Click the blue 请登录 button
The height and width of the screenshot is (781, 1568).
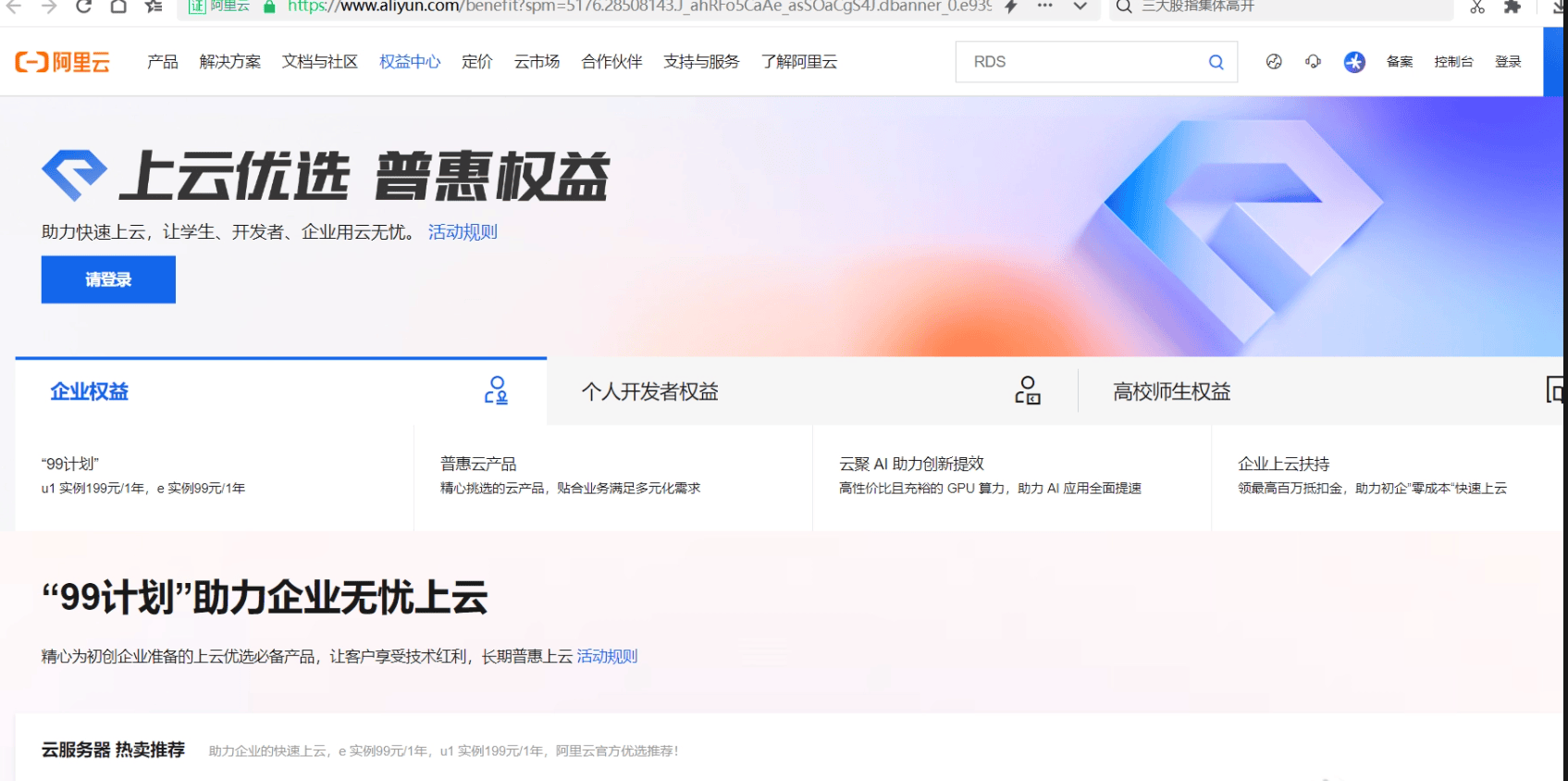point(108,279)
